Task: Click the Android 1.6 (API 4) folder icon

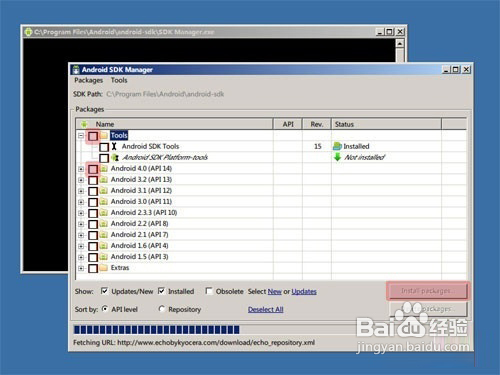Action: [104, 245]
